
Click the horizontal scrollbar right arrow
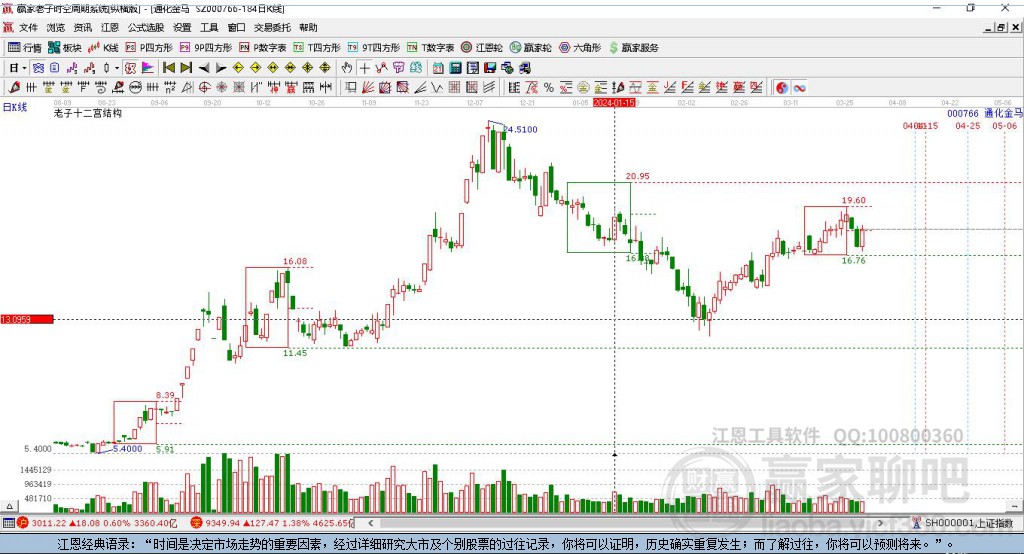pyautogui.click(x=880, y=523)
